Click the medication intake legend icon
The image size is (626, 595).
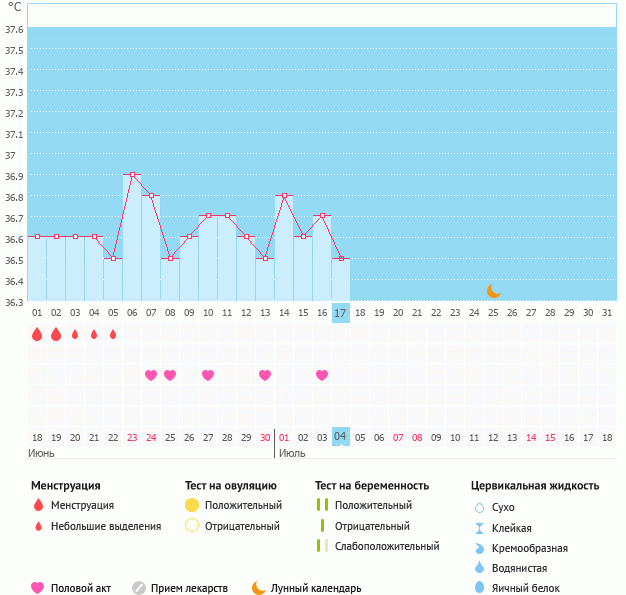(139, 588)
